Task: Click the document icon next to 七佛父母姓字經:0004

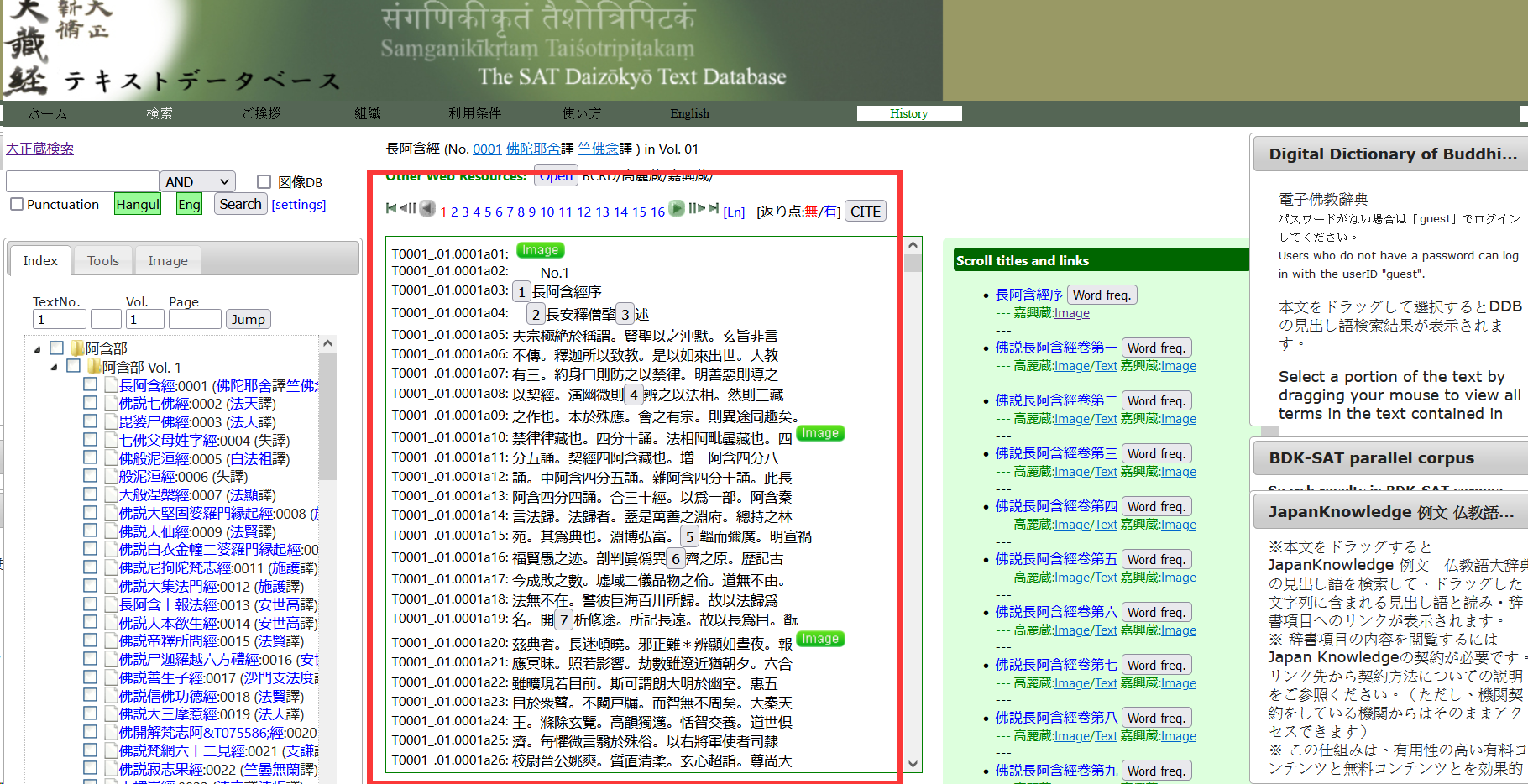Action: 112,440
